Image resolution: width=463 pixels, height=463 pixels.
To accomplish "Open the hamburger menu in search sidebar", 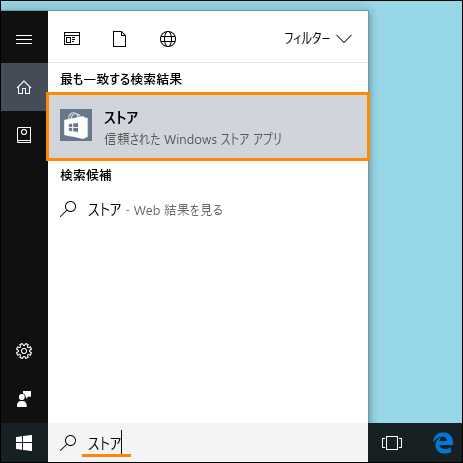I will click(24, 39).
